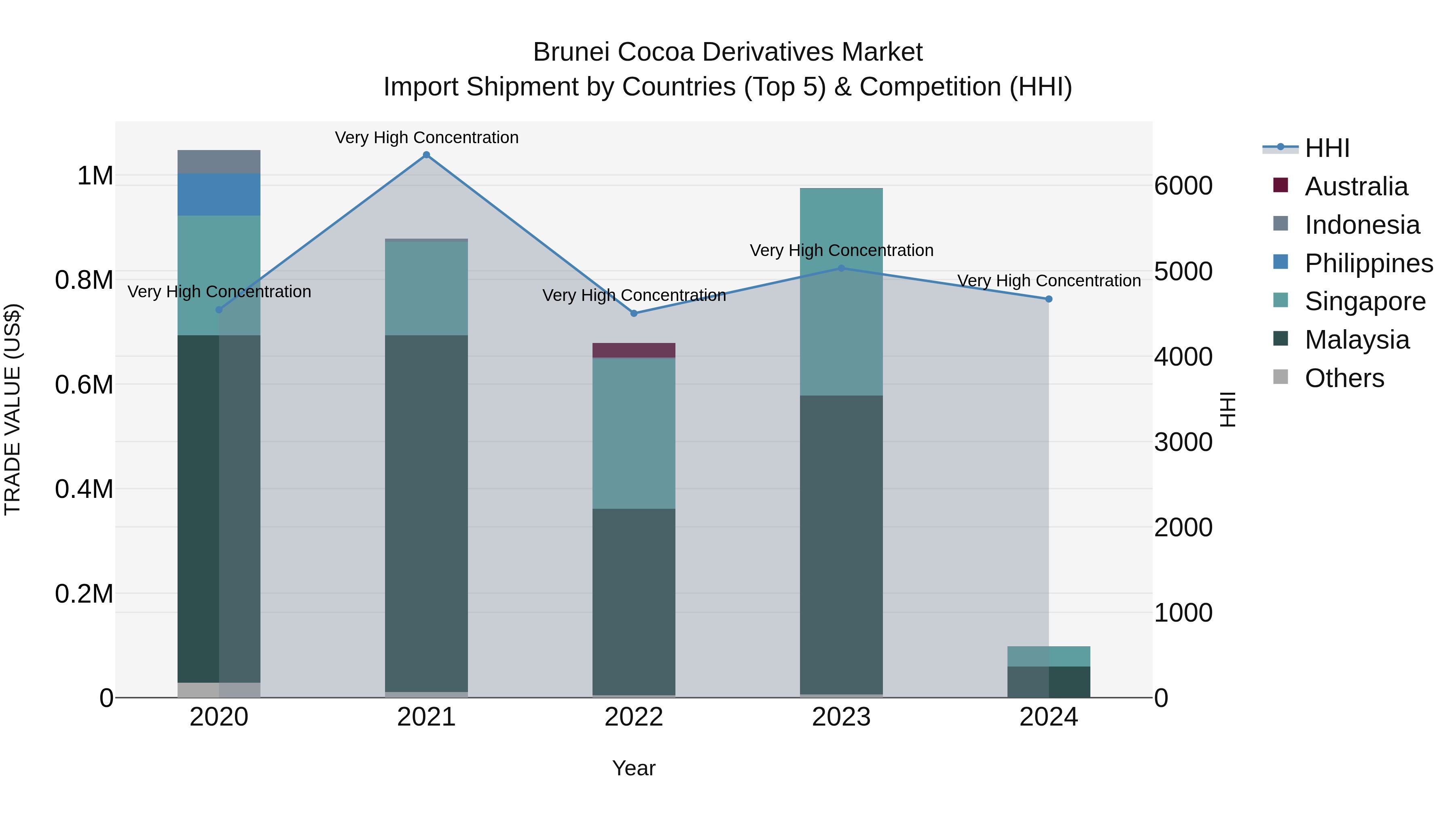Click 'Very High Concentration' annotation above 2021
Image resolution: width=1456 pixels, height=819 pixels.
tap(427, 138)
